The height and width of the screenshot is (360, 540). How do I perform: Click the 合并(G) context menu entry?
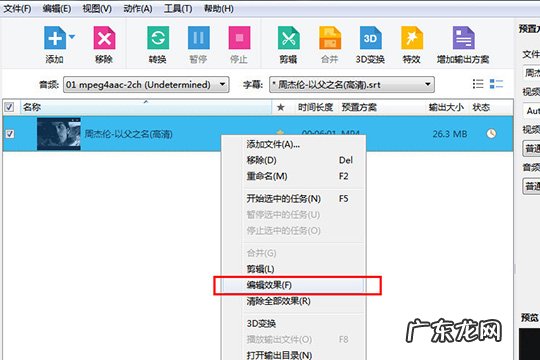(293, 253)
